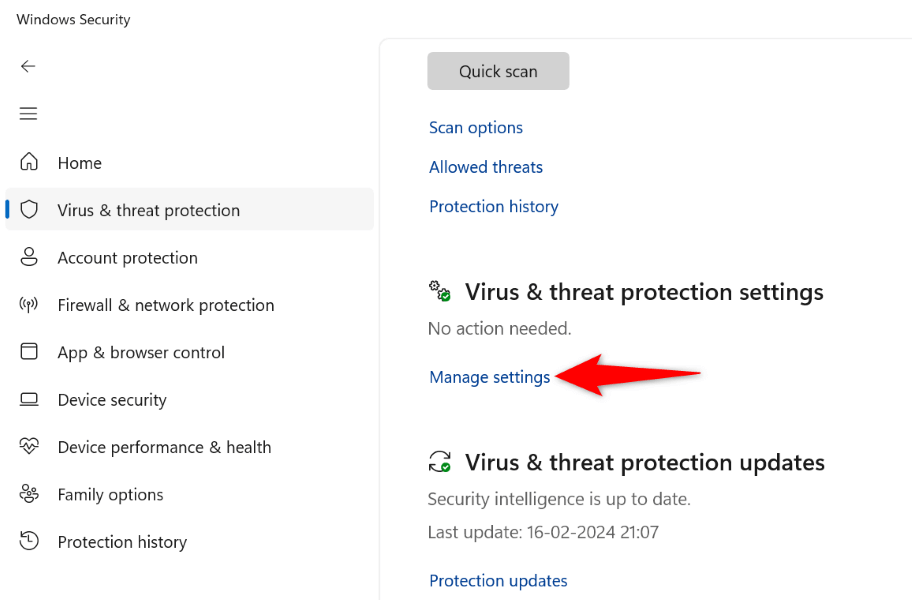This screenshot has height=600, width=912.
Task: Click the Device performance heart icon
Action: (x=29, y=447)
